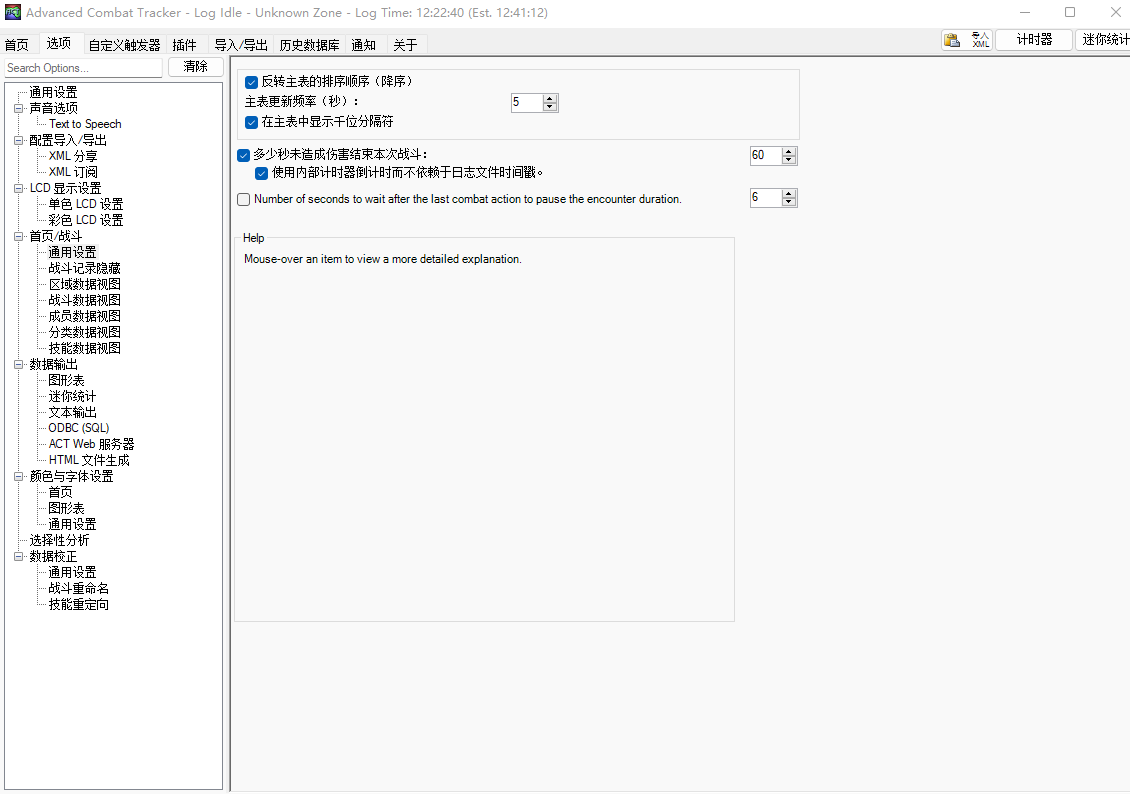Image resolution: width=1130 pixels, height=794 pixels.
Task: Collapse the 首页/战斗 tree branch
Action: (18, 235)
